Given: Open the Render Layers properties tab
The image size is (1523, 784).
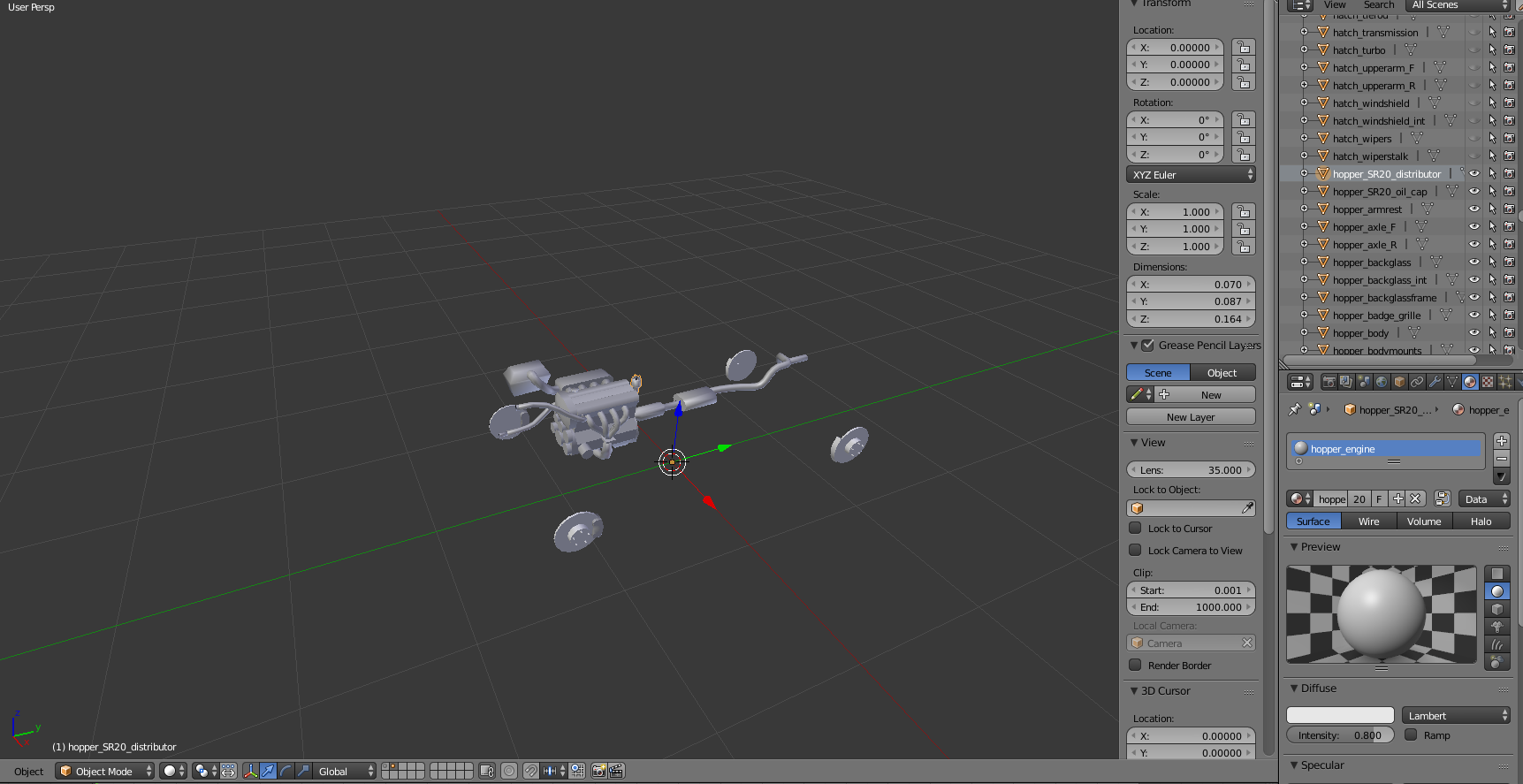Looking at the screenshot, I should (1346, 382).
